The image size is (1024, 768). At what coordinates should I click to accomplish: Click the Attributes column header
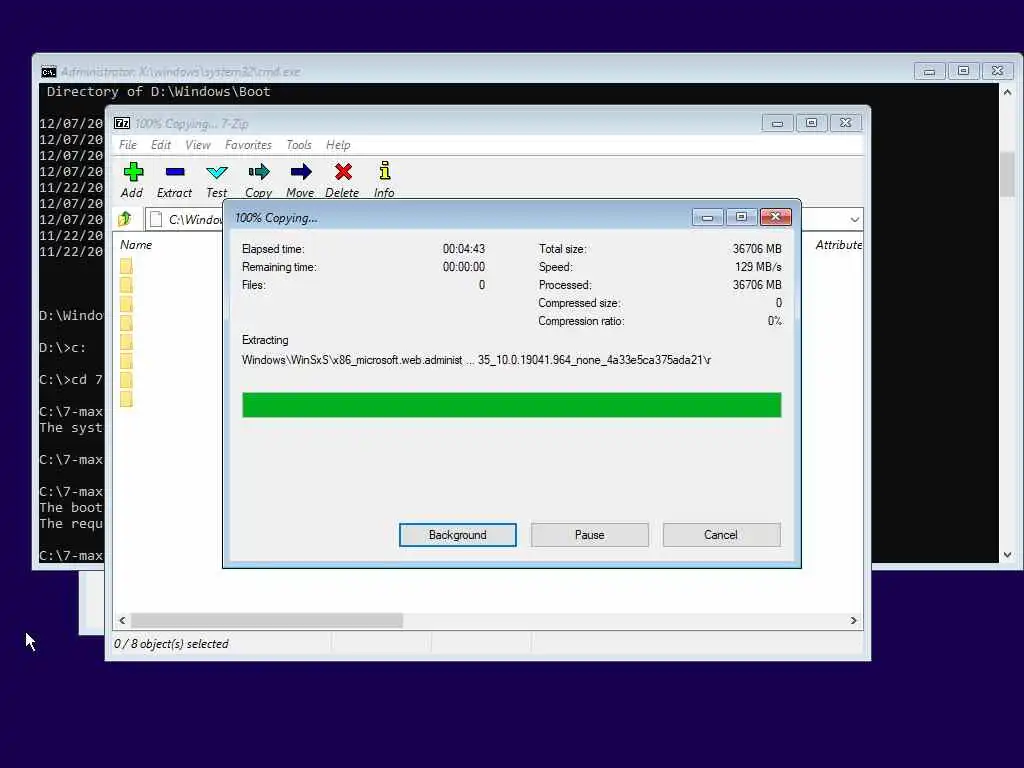pyautogui.click(x=839, y=245)
